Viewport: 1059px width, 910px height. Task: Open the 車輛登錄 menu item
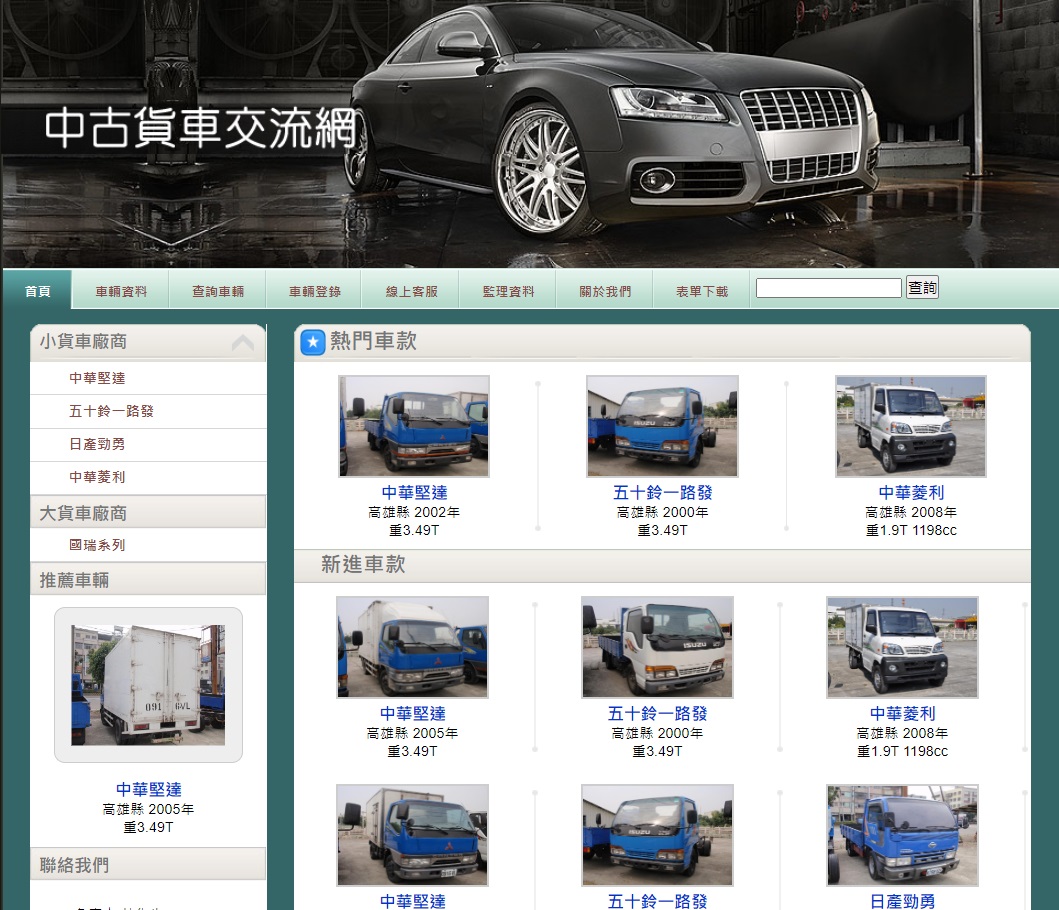tap(315, 291)
